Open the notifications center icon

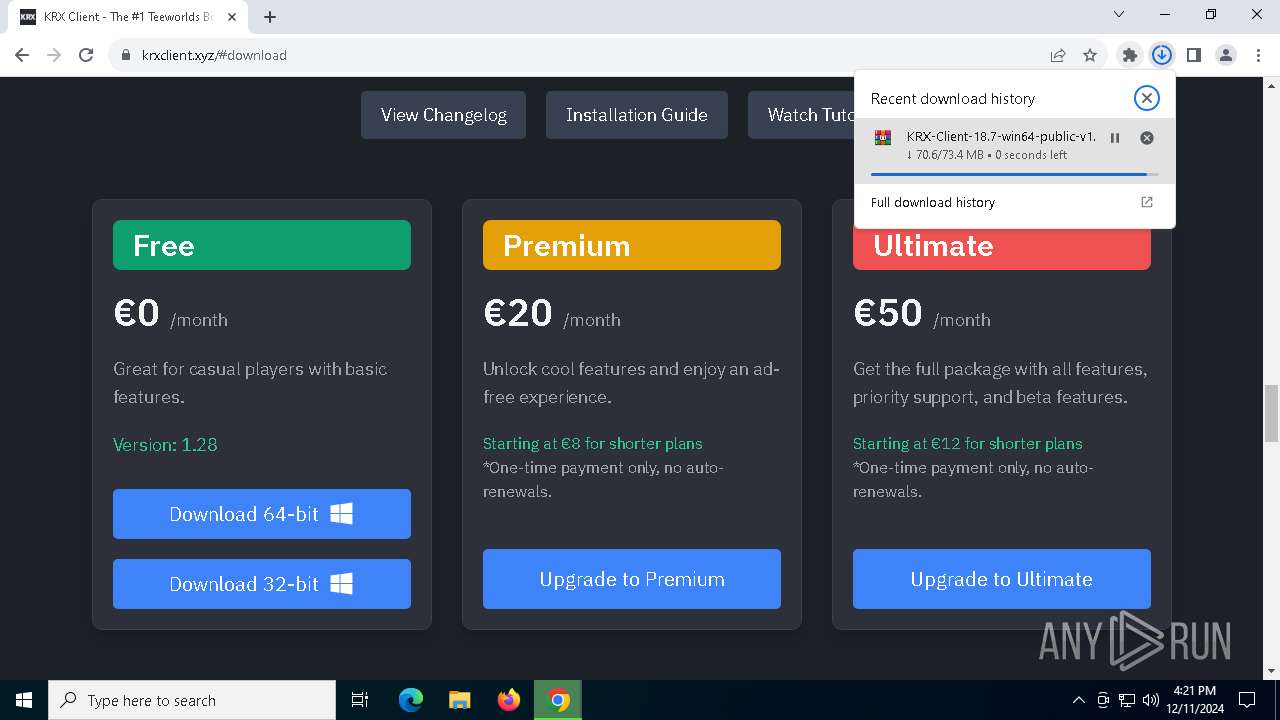(1247, 700)
